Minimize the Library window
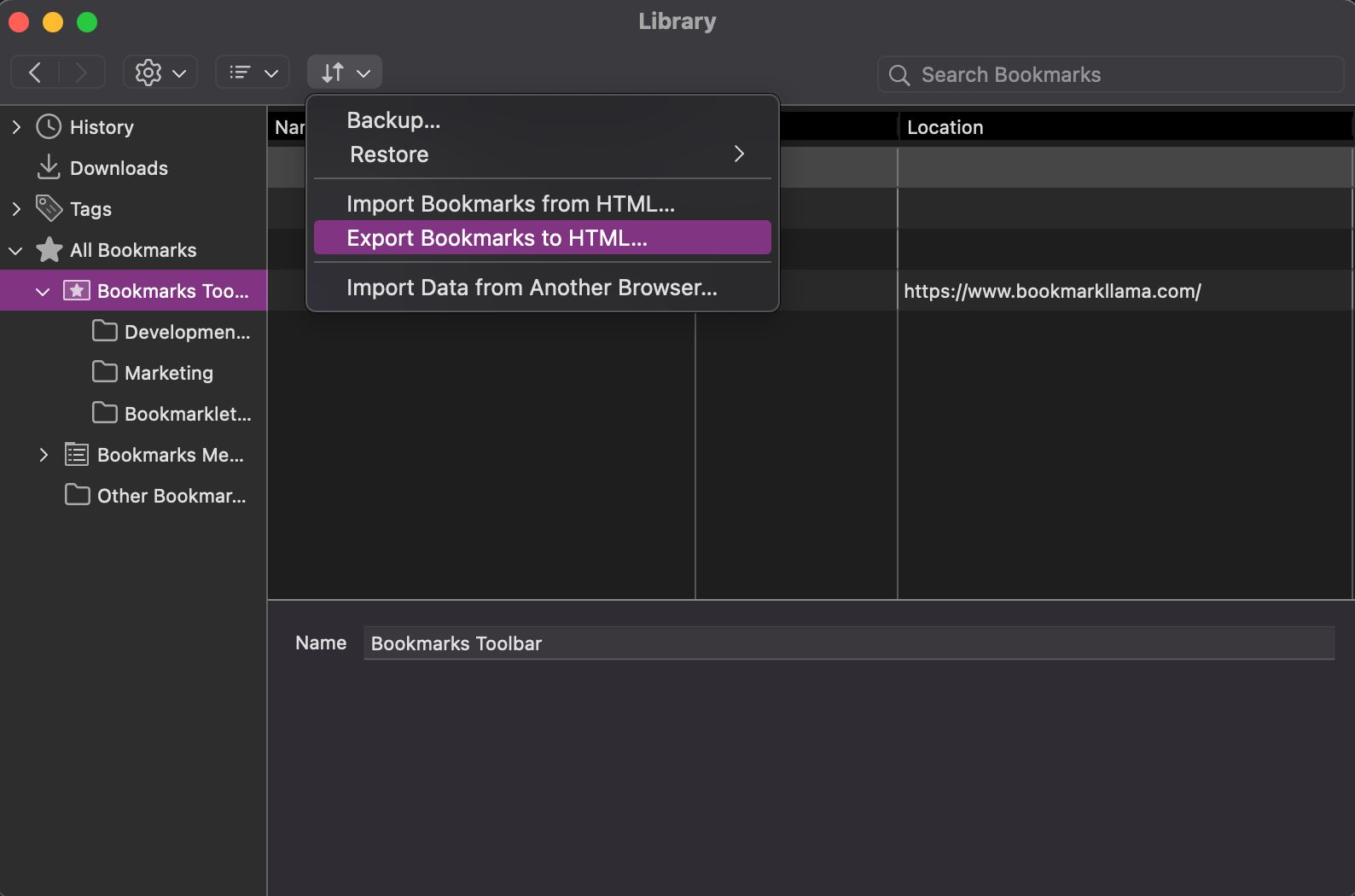Viewport: 1355px width, 896px height. point(53,22)
